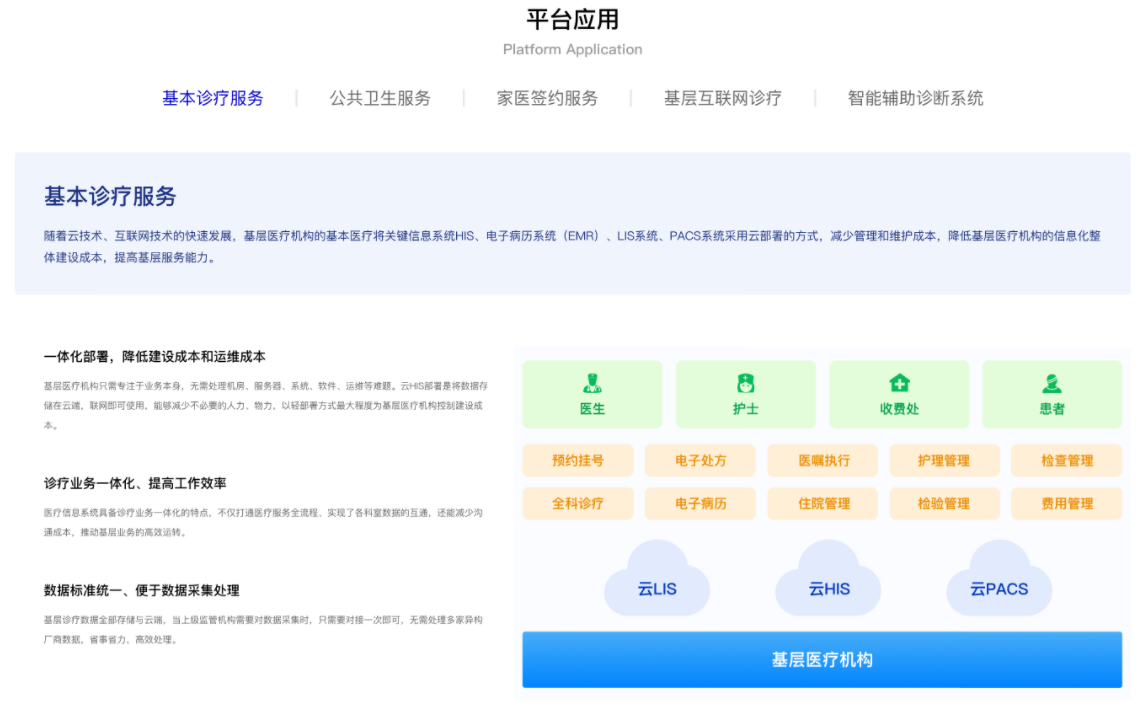Click the 一体化部署 section heading
Viewport: 1141px width, 711px height.
click(x=155, y=357)
